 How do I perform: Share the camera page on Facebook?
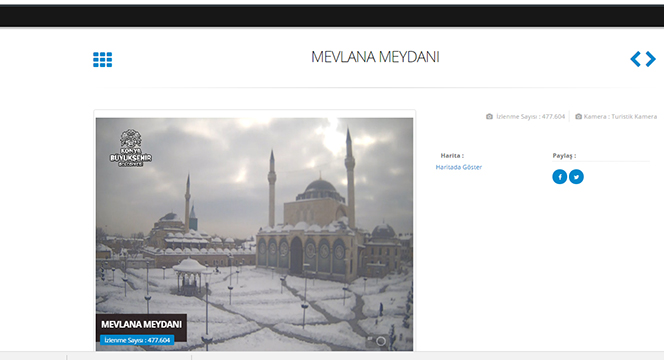[x=559, y=177]
